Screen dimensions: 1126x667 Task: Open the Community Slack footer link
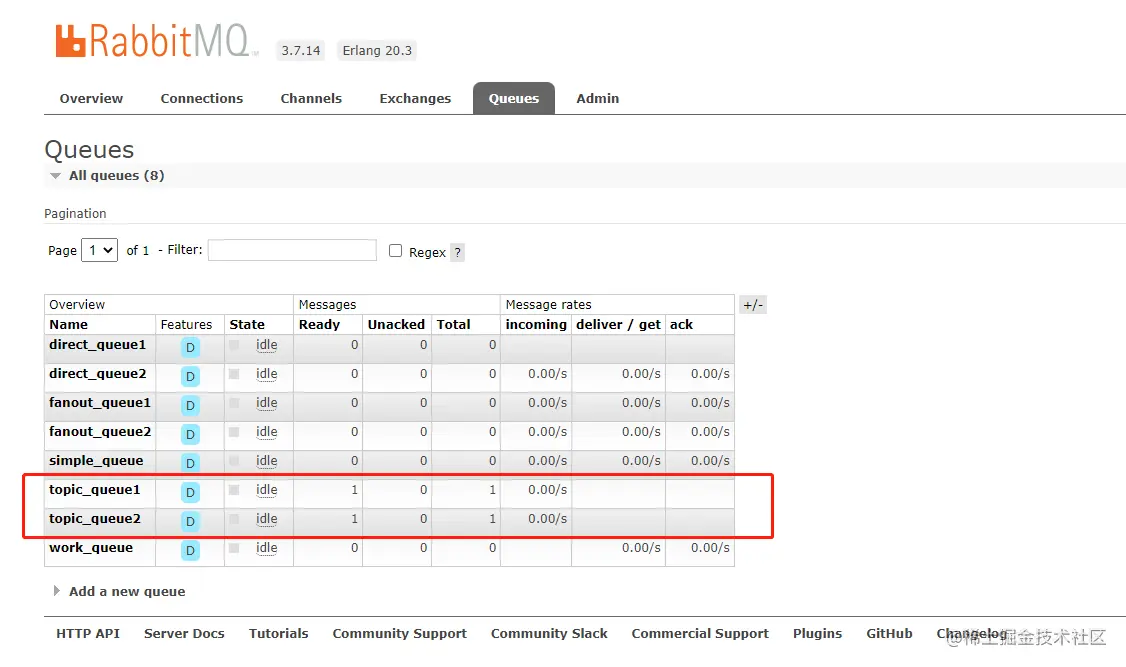549,634
